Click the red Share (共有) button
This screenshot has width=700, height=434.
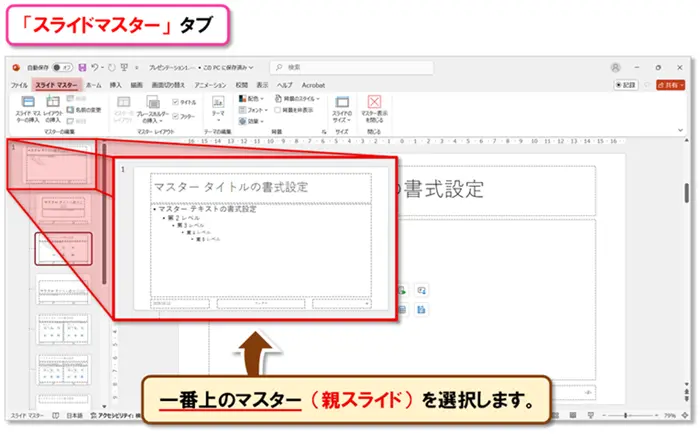pos(671,85)
